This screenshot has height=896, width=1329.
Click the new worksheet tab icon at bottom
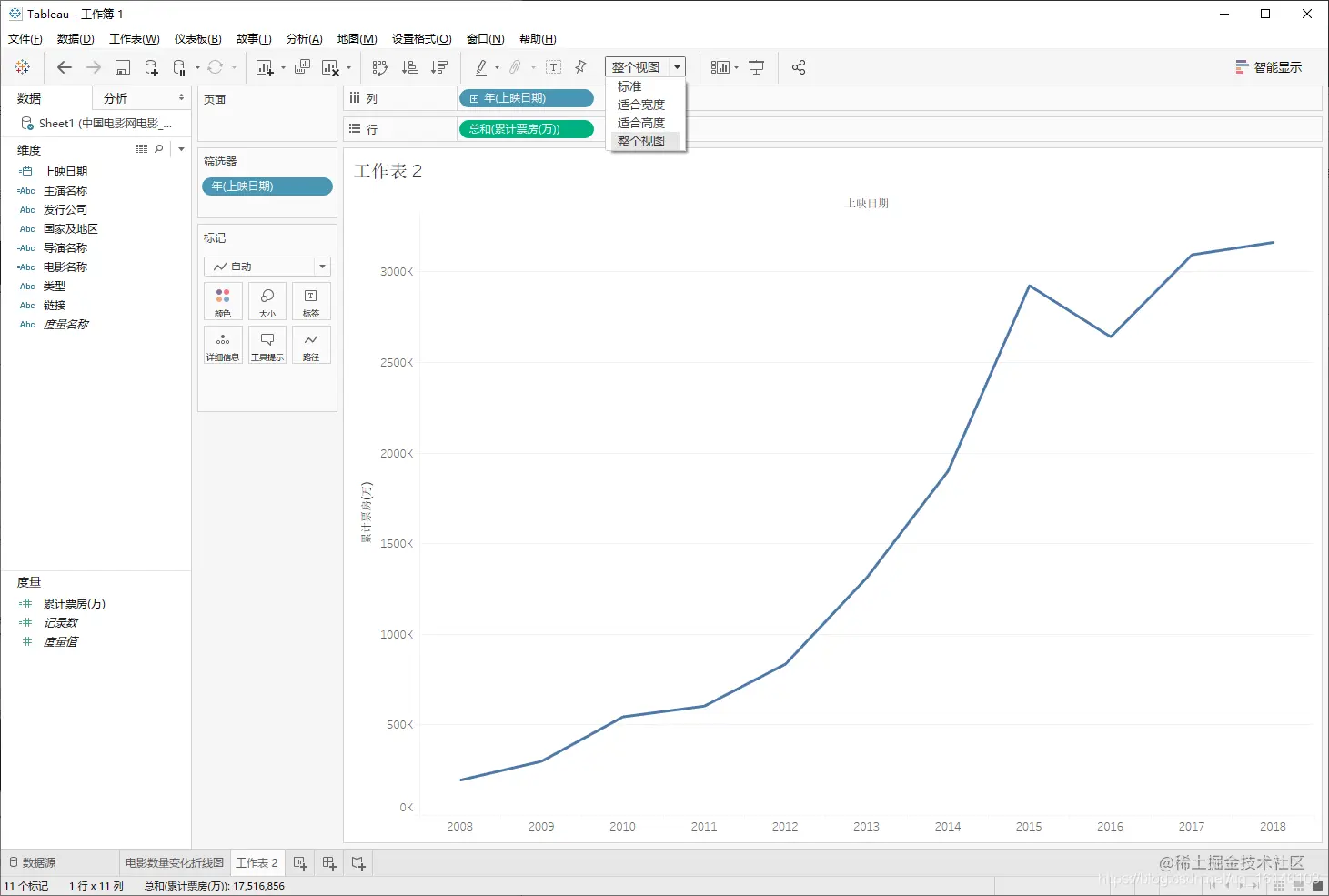[x=300, y=863]
